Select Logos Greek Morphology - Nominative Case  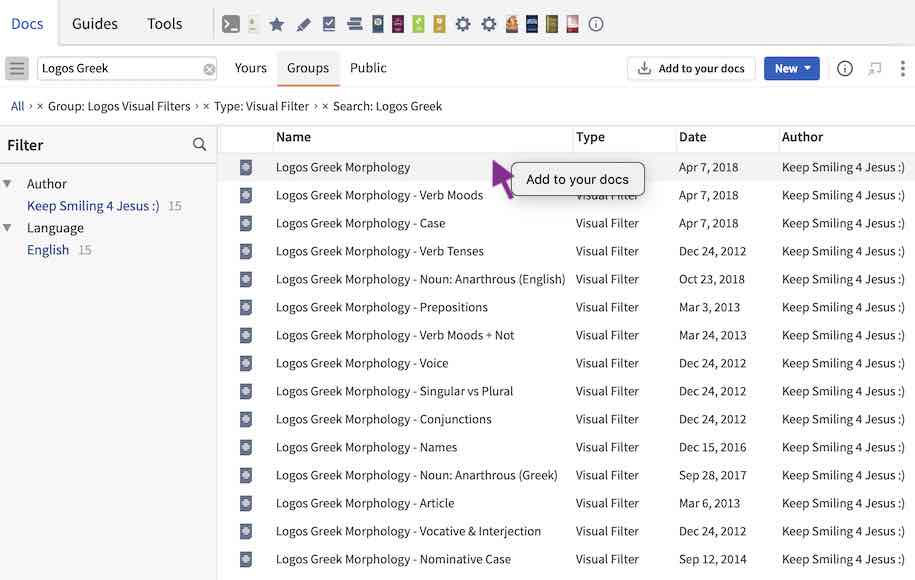pos(393,560)
